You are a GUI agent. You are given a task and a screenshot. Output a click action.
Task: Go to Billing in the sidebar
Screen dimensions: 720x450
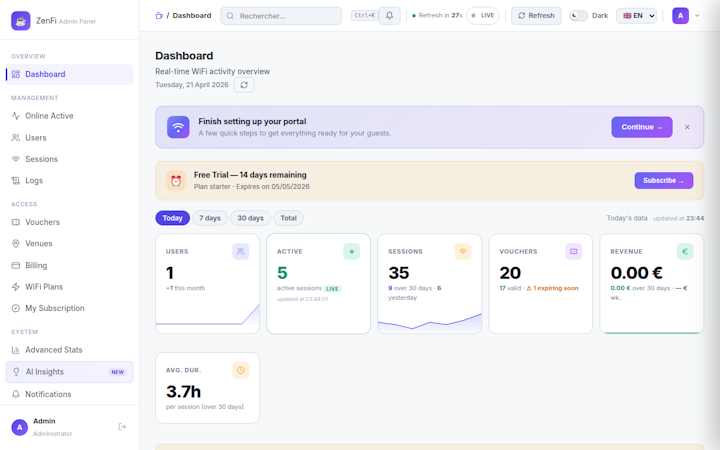(x=69, y=265)
